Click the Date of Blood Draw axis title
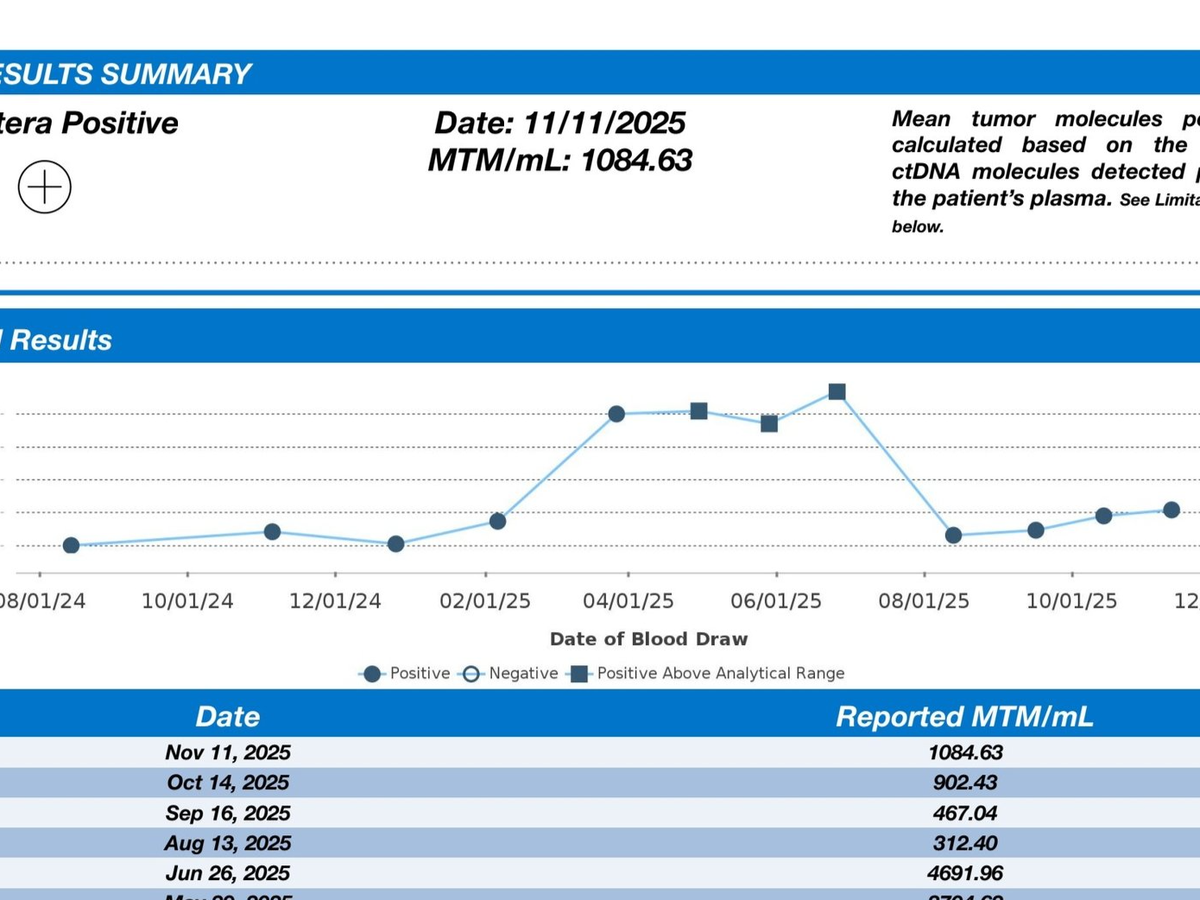The height and width of the screenshot is (900, 1200). tap(648, 639)
